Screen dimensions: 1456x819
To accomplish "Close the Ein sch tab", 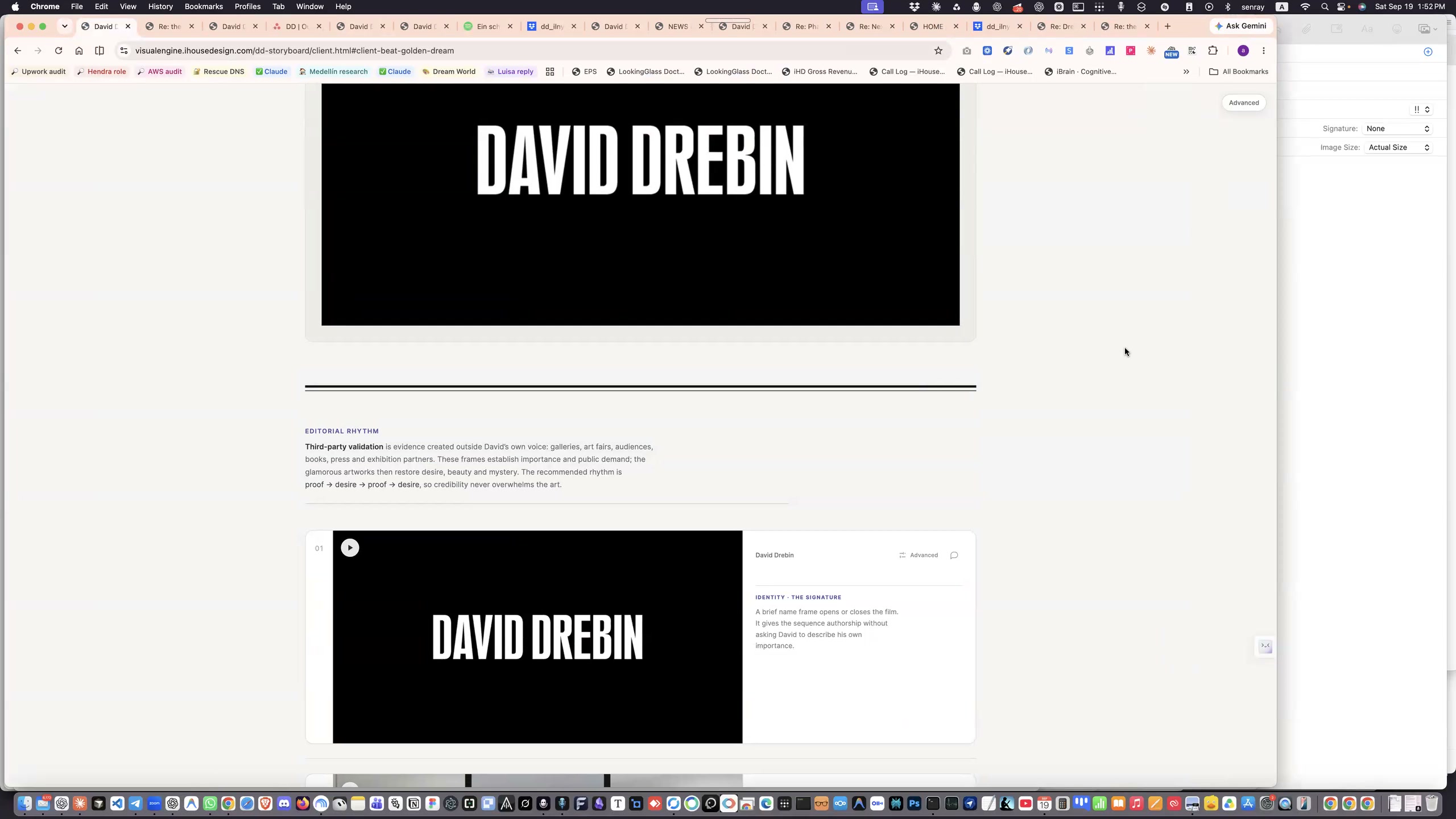I will tap(510, 26).
